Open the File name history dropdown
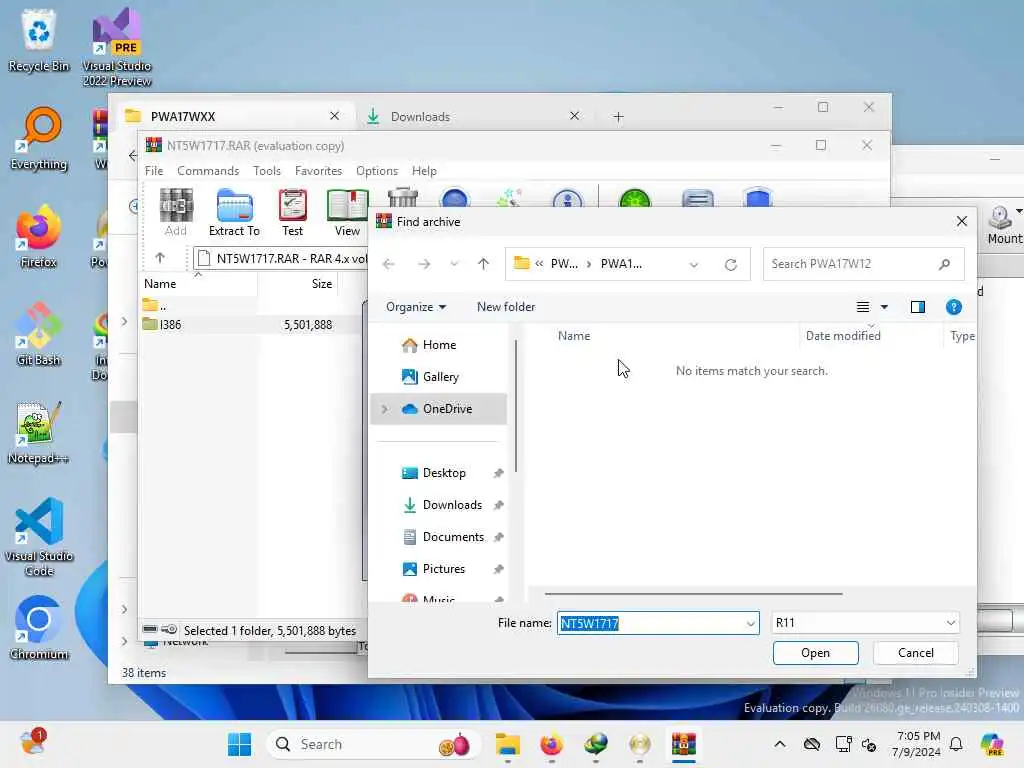 point(750,624)
